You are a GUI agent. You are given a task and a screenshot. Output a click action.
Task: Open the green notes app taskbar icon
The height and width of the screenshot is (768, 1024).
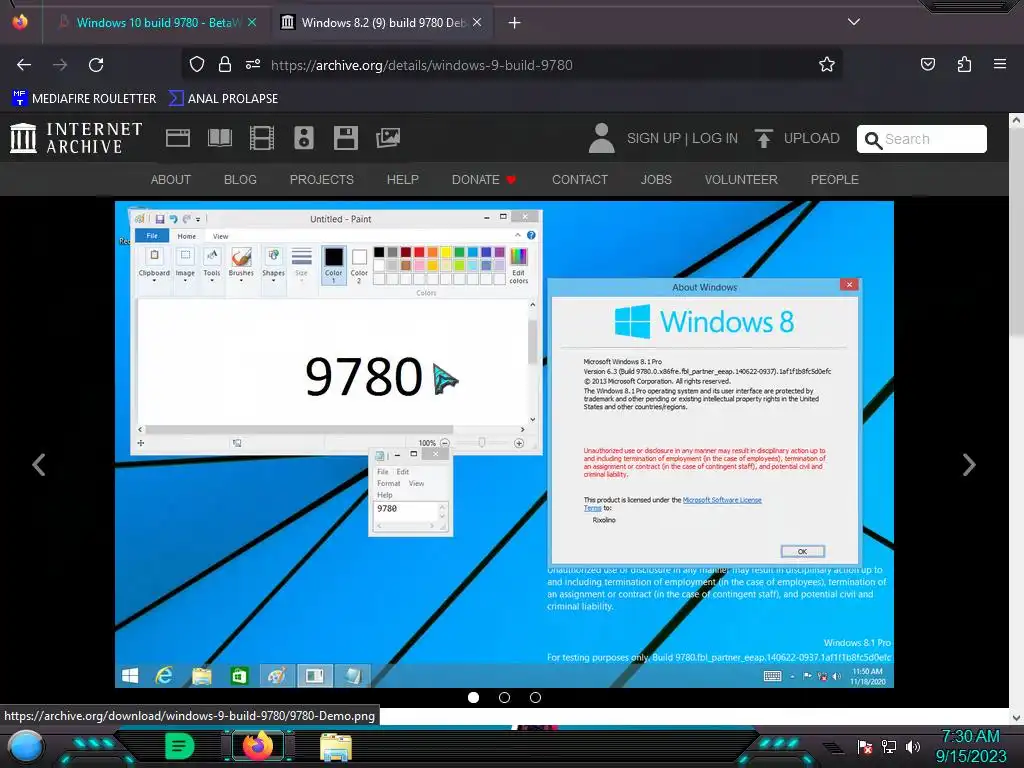(180, 746)
